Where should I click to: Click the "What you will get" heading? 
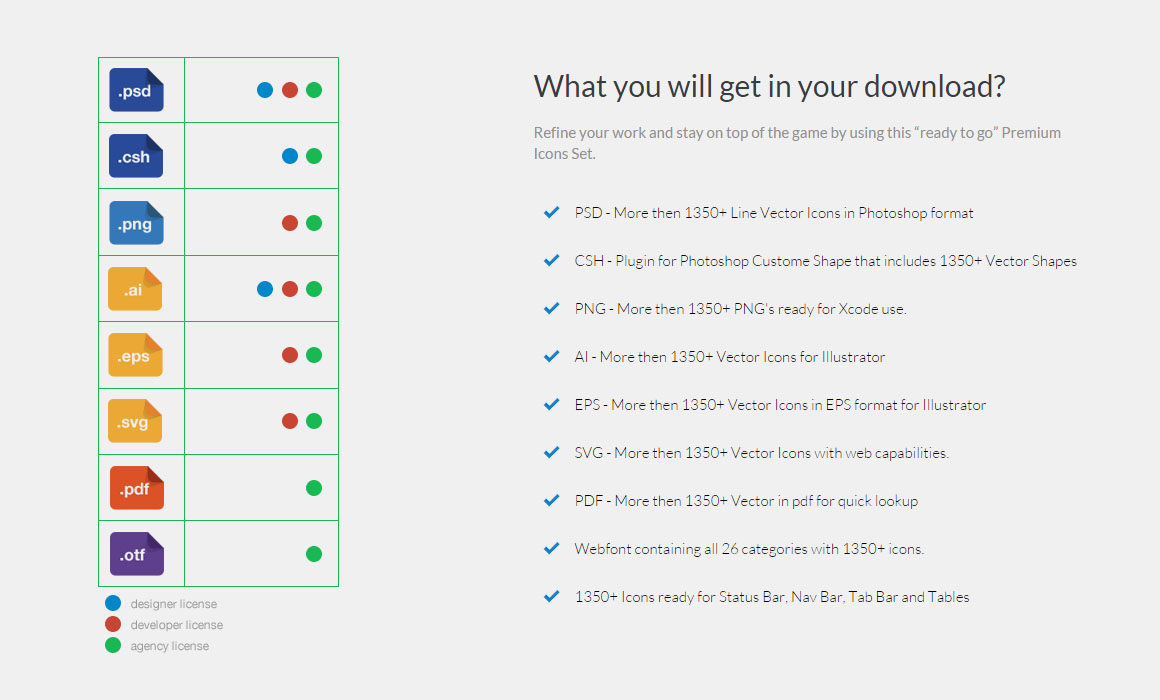[769, 86]
